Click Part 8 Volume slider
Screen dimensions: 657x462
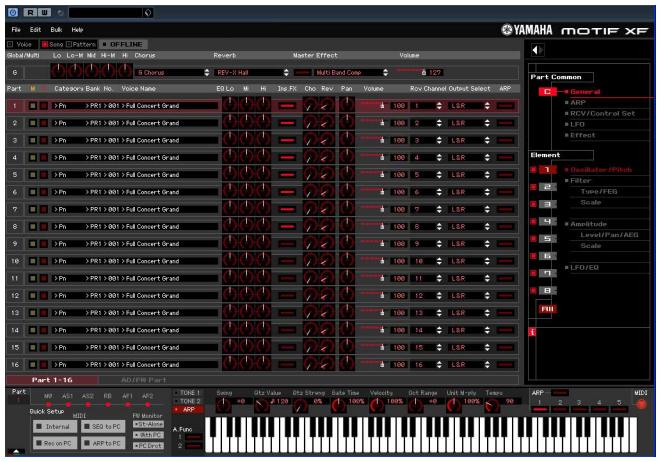pos(372,226)
